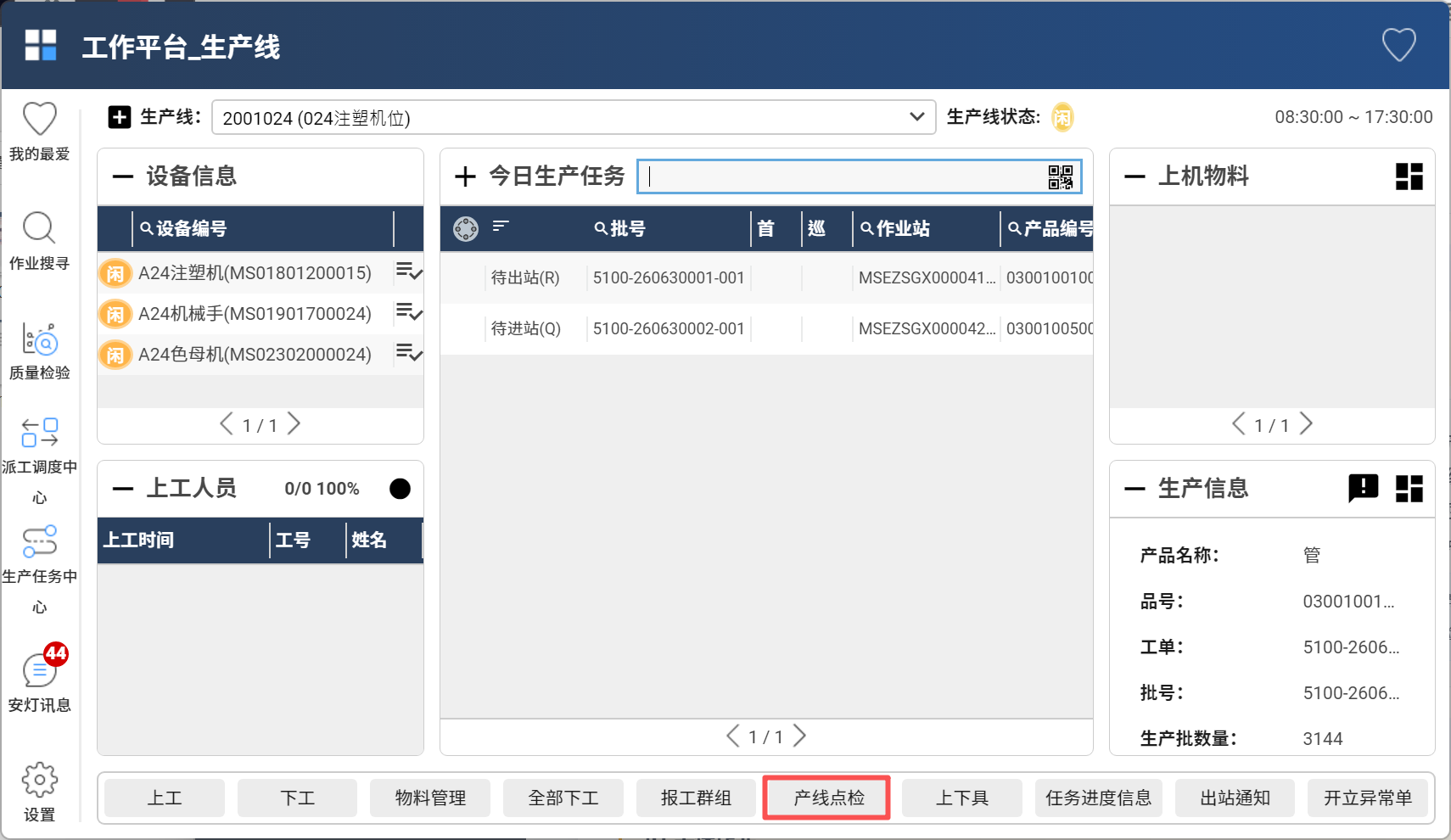This screenshot has height=840, width=1451.
Task: Click the target icon in task table header
Action: [x=466, y=228]
